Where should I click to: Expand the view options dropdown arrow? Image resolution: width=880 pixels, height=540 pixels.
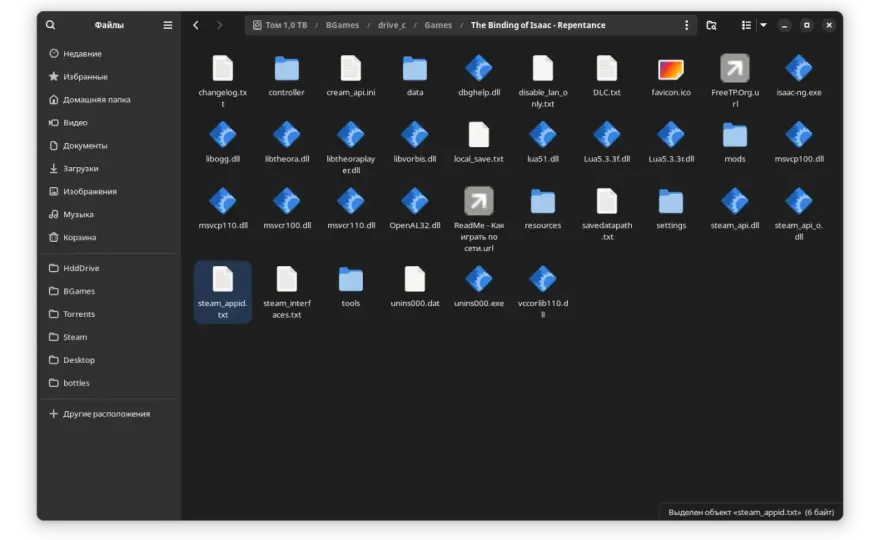click(x=763, y=25)
